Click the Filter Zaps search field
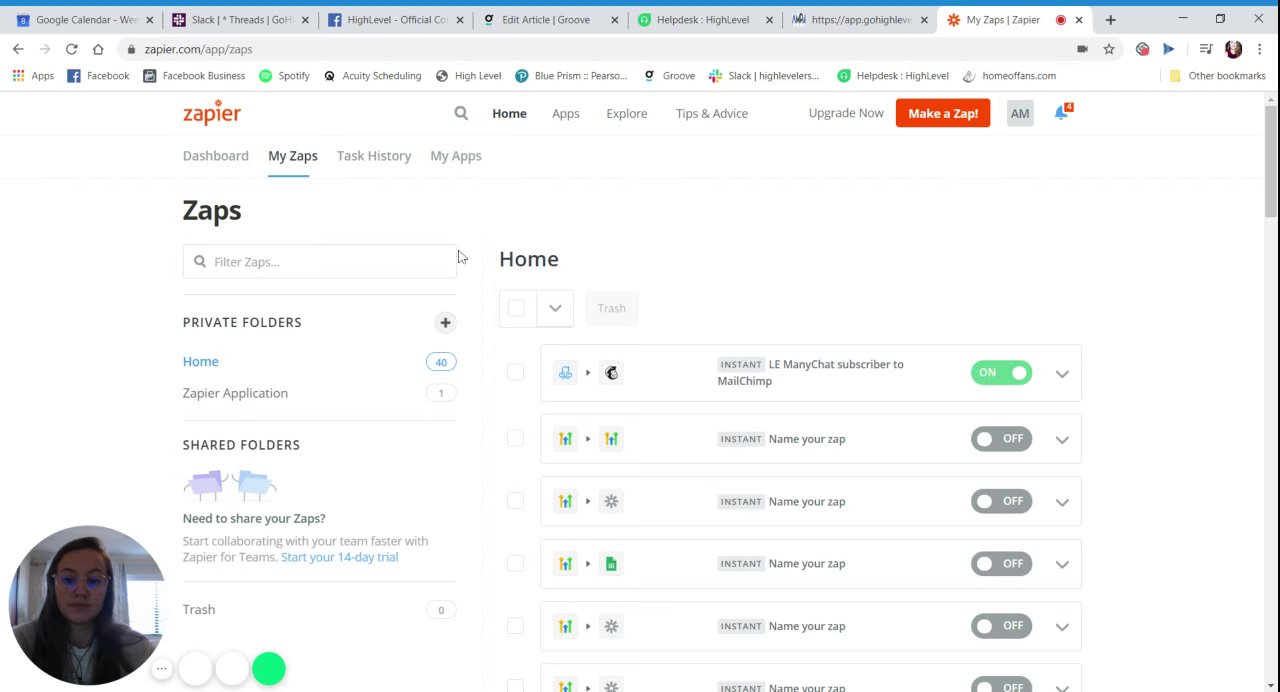Viewport: 1280px width, 692px height. [x=319, y=261]
